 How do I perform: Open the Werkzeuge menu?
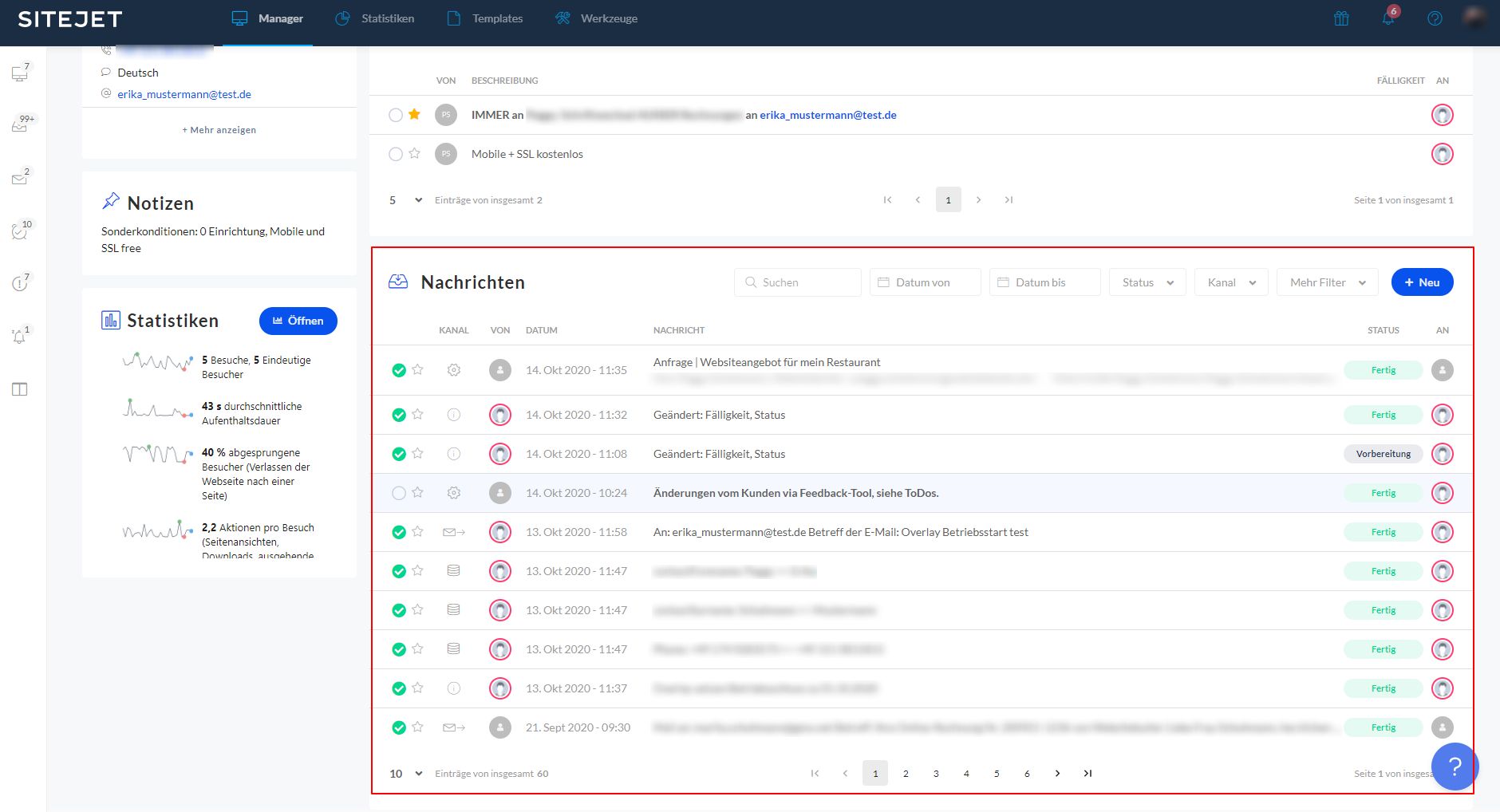coord(597,18)
